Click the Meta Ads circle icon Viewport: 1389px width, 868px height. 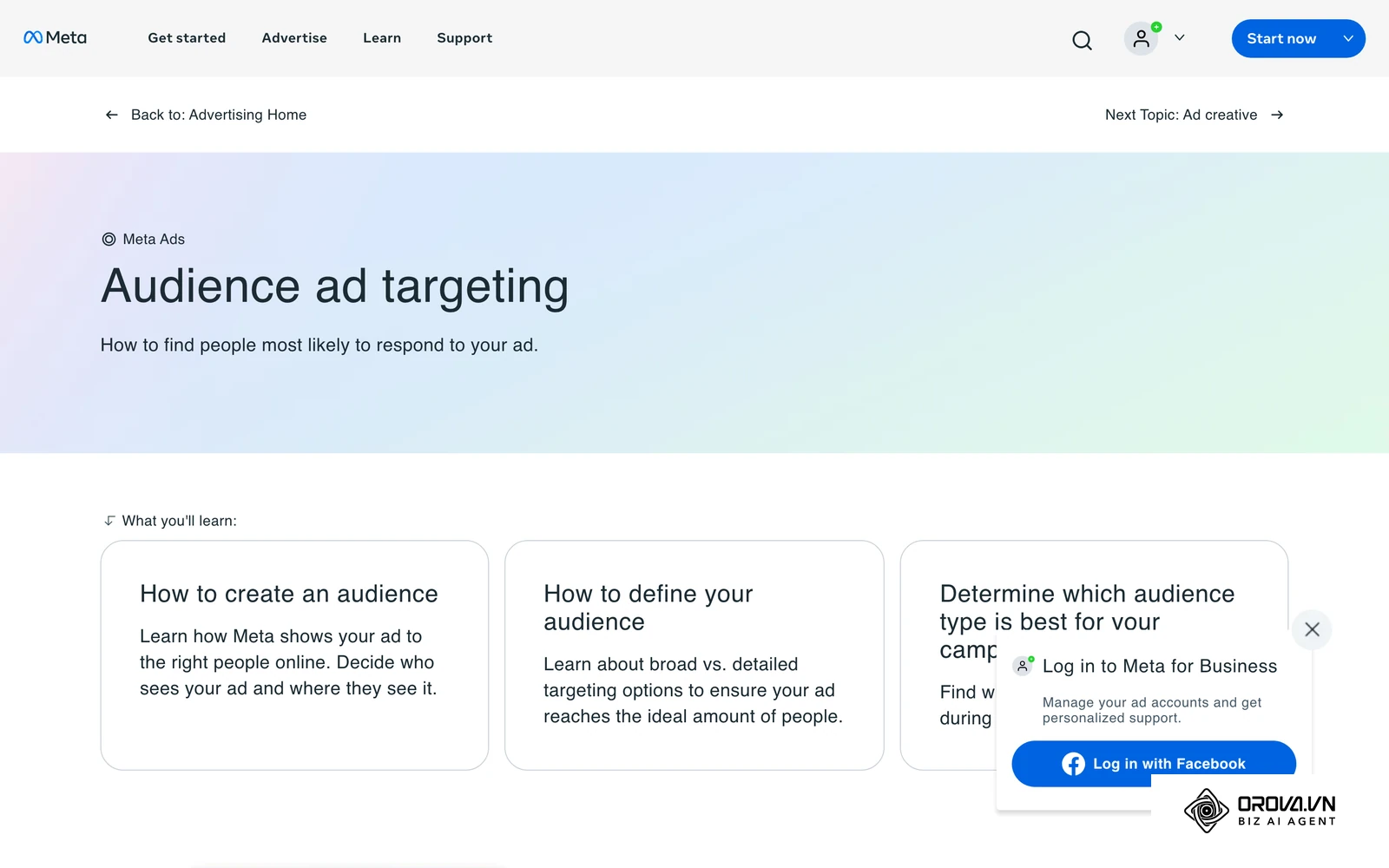(109, 240)
